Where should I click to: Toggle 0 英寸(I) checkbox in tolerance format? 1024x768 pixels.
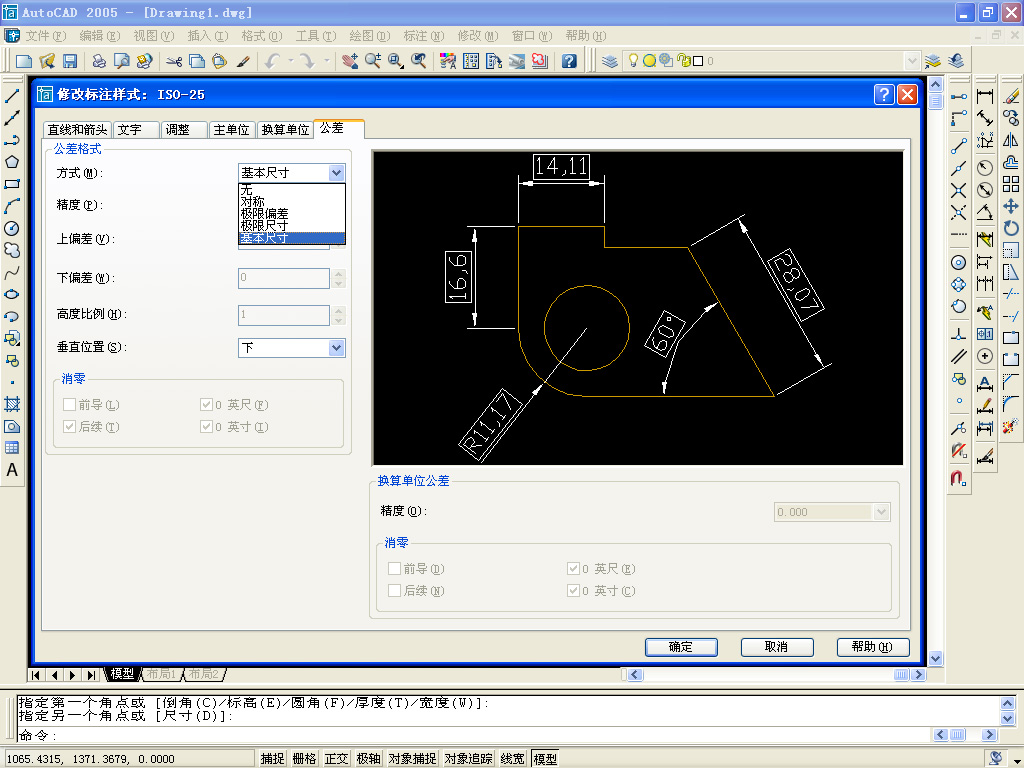pos(206,427)
